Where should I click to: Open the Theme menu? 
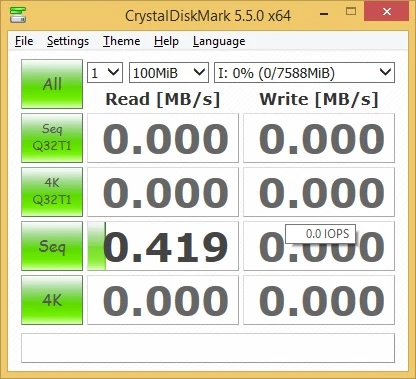pos(122,41)
